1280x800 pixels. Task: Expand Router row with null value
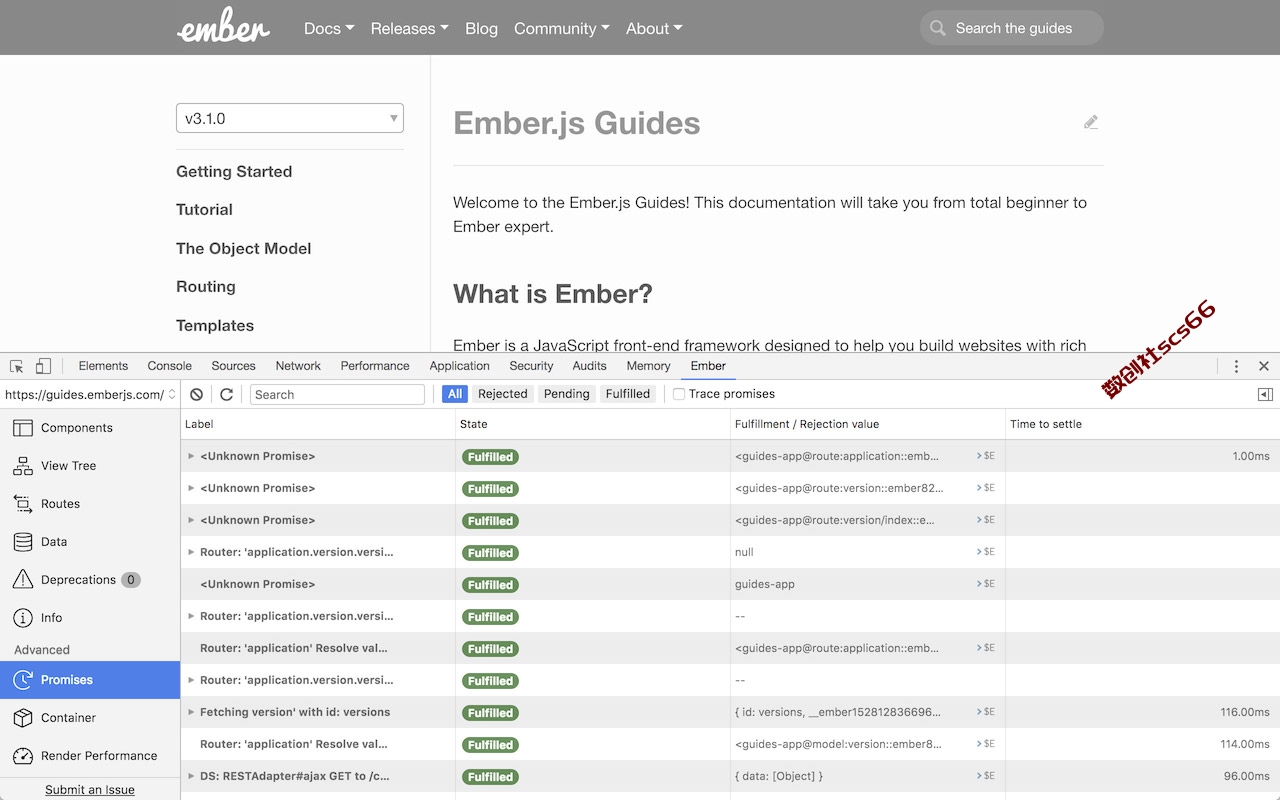(191, 552)
